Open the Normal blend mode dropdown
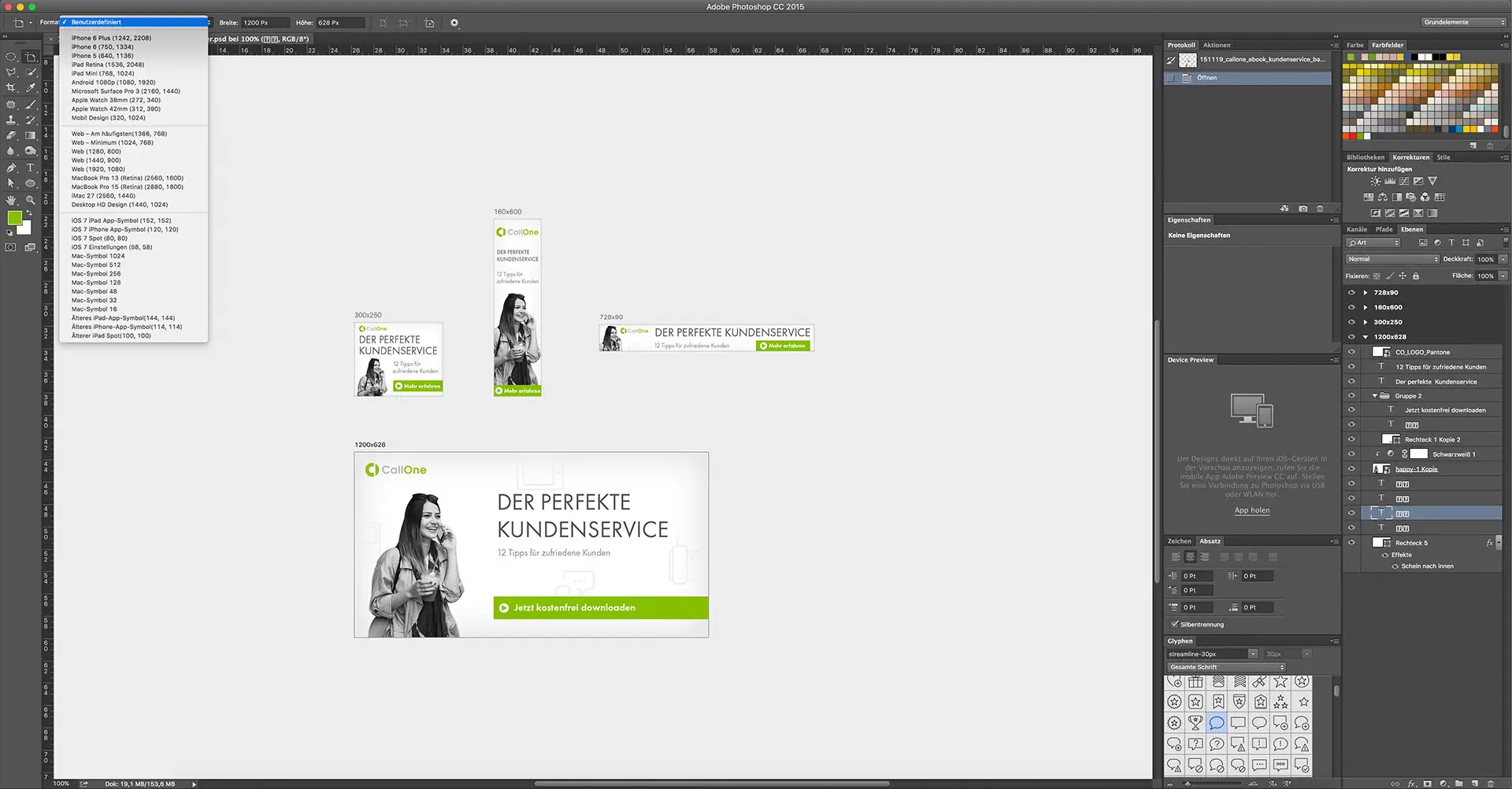The image size is (1512, 789). (x=1392, y=259)
